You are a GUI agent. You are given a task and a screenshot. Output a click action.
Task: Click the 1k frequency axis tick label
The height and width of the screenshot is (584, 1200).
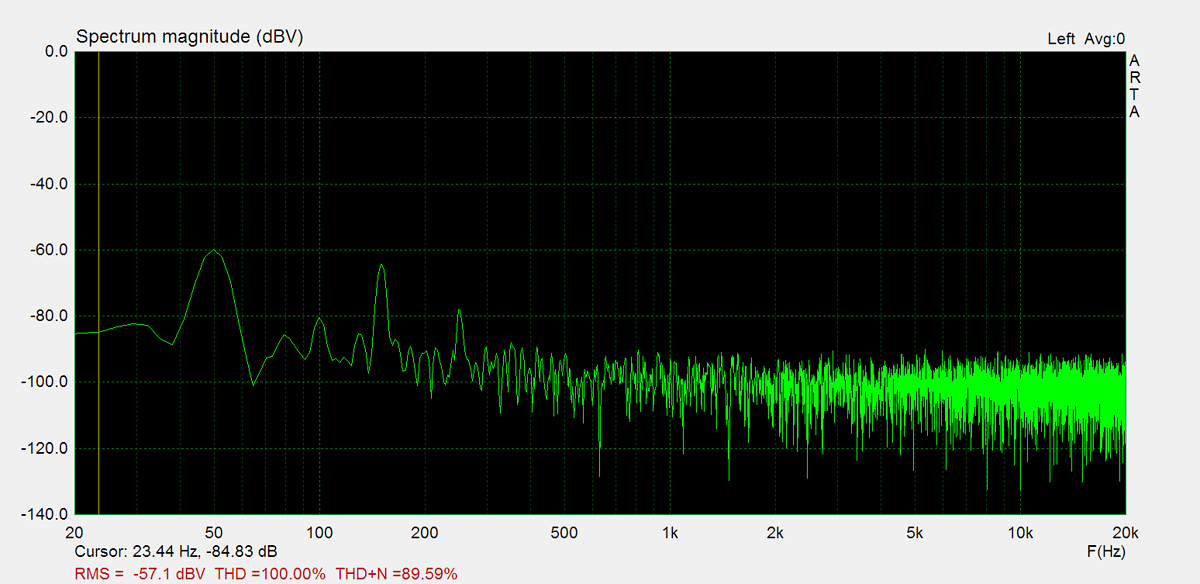point(670,532)
